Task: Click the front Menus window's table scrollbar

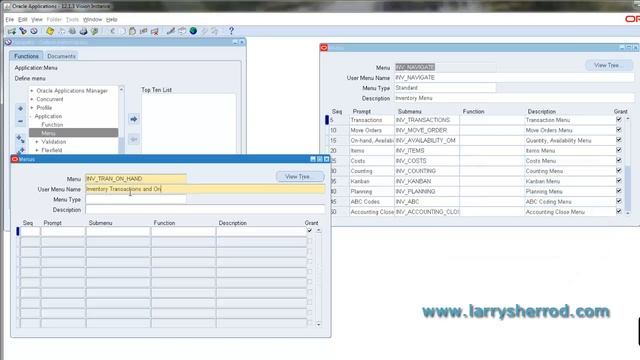Action: pos(319,277)
